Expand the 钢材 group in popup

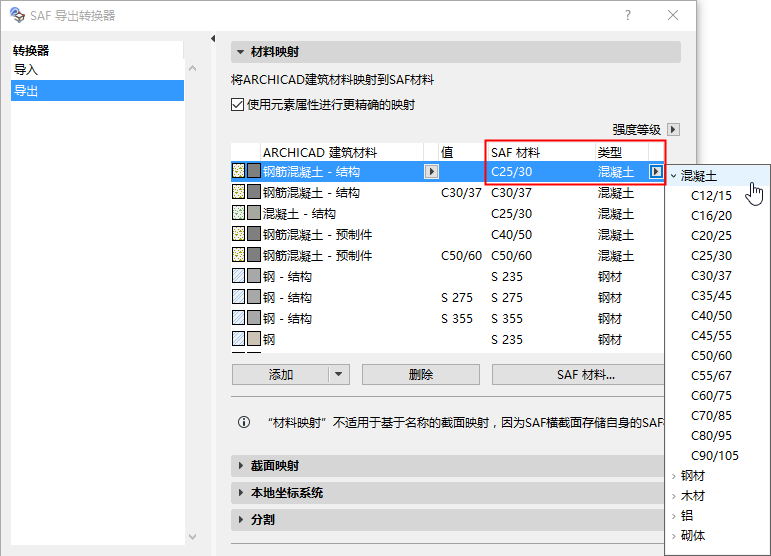click(674, 476)
